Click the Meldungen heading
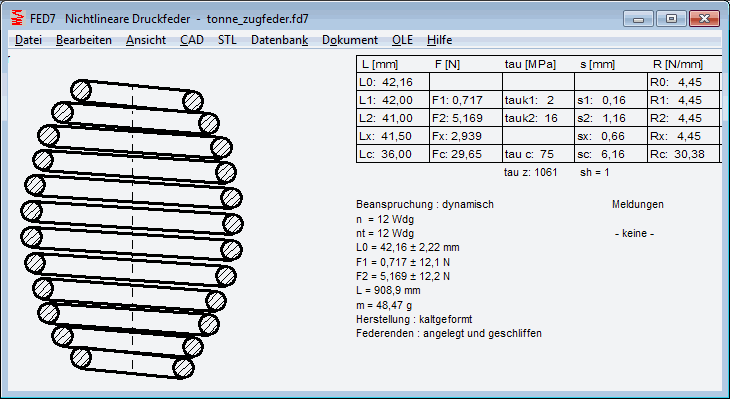This screenshot has height=399, width=730. (x=638, y=204)
